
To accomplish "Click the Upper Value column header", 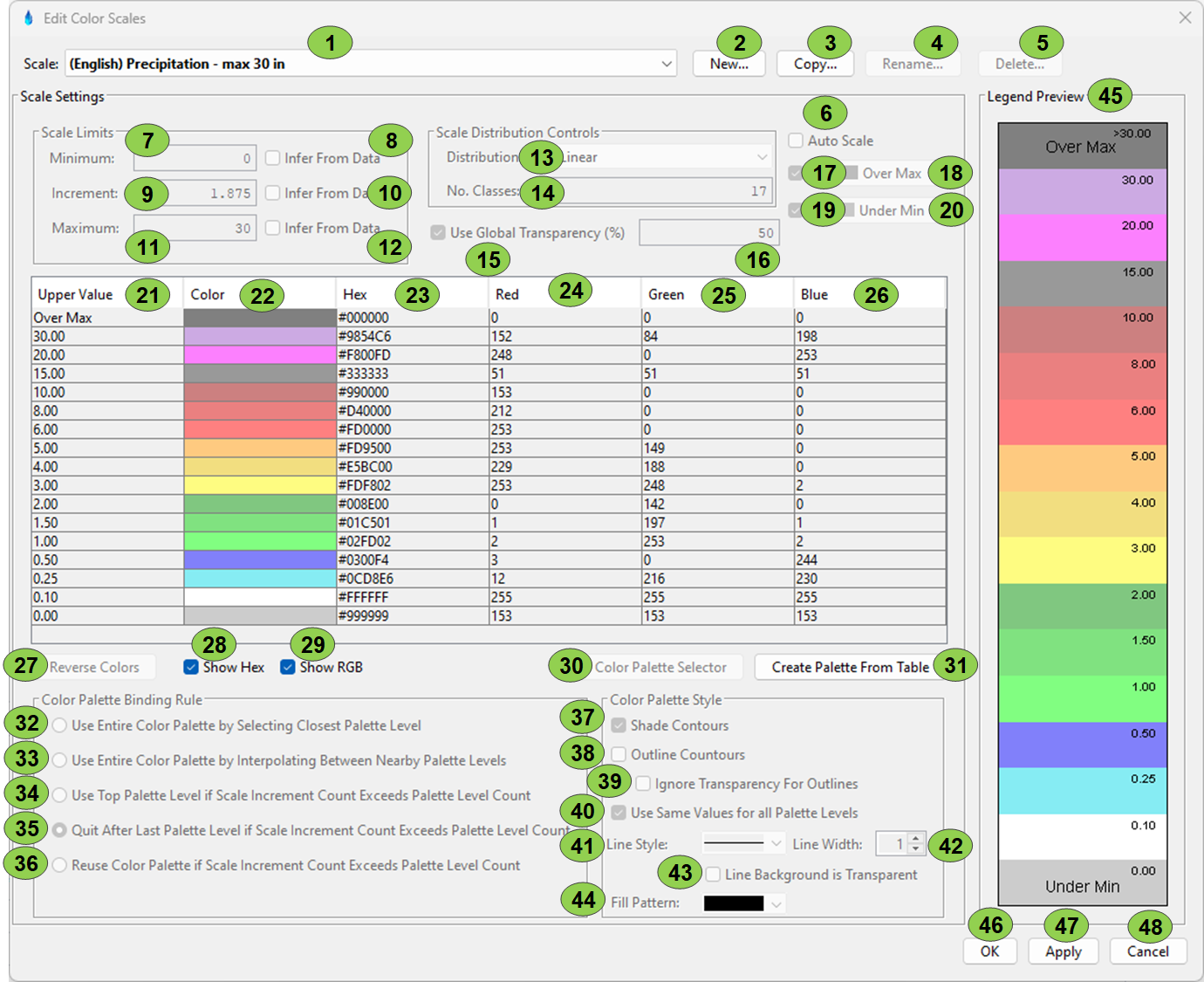I will coord(75,294).
